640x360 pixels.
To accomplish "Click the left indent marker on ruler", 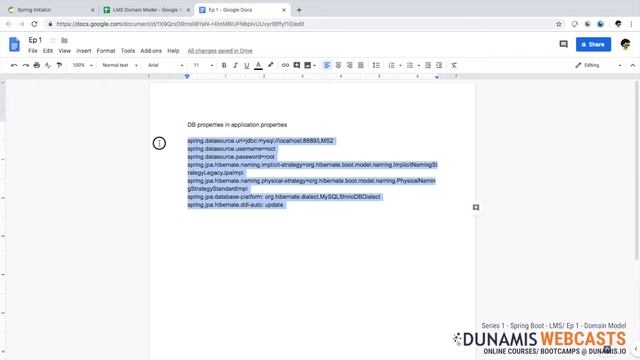I will tap(187, 77).
